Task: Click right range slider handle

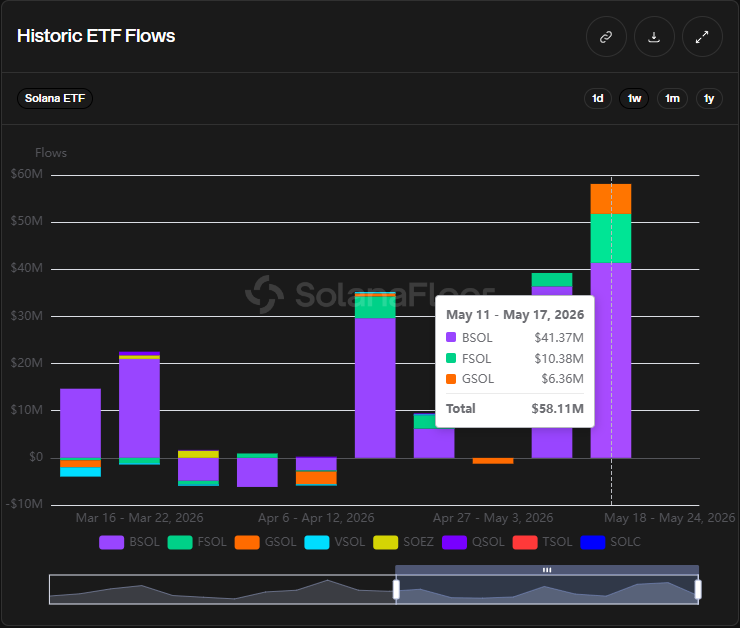Action: click(x=698, y=589)
